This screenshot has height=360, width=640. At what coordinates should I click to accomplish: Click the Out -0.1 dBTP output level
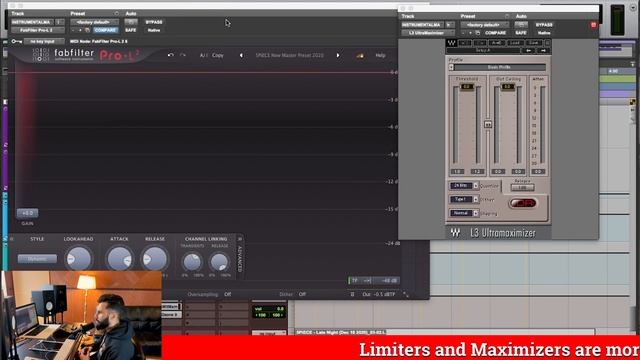coord(379,294)
